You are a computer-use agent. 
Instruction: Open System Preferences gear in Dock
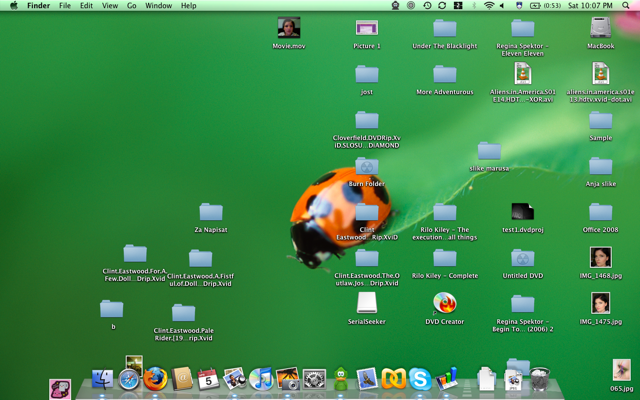click(x=314, y=380)
